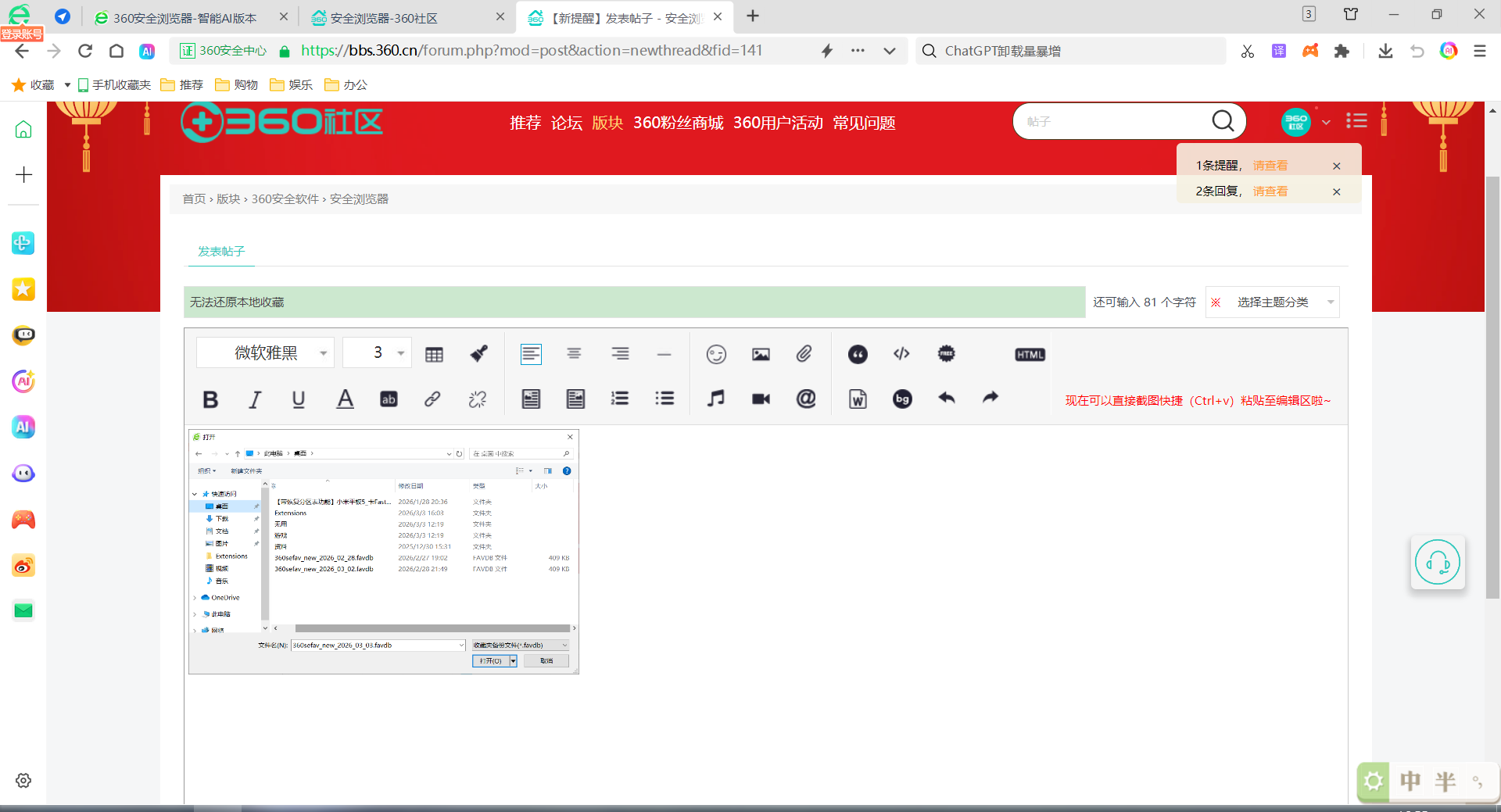Image resolution: width=1501 pixels, height=812 pixels.
Task: Open the 微软雅黑 font dropdown
Action: click(x=265, y=353)
